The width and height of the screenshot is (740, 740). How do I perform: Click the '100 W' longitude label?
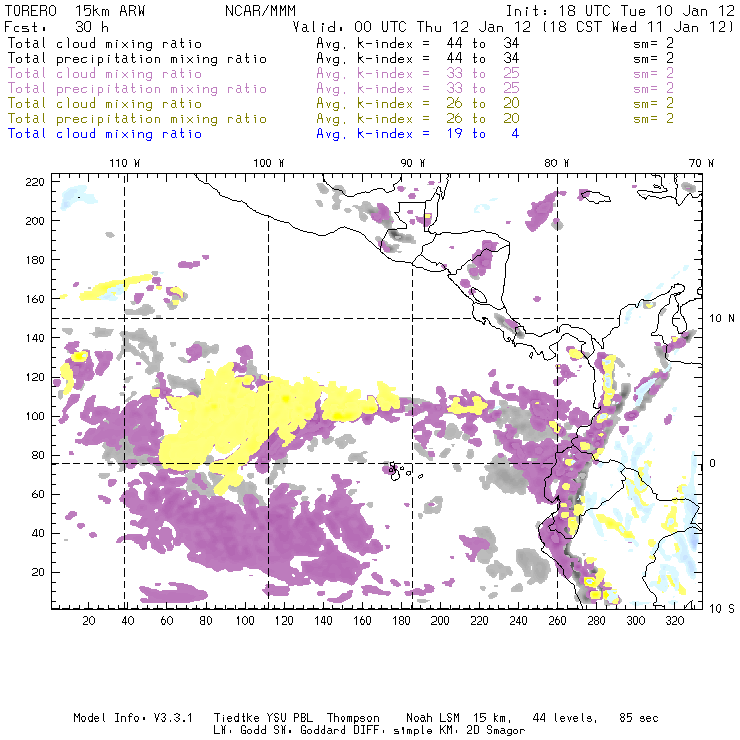click(269, 163)
